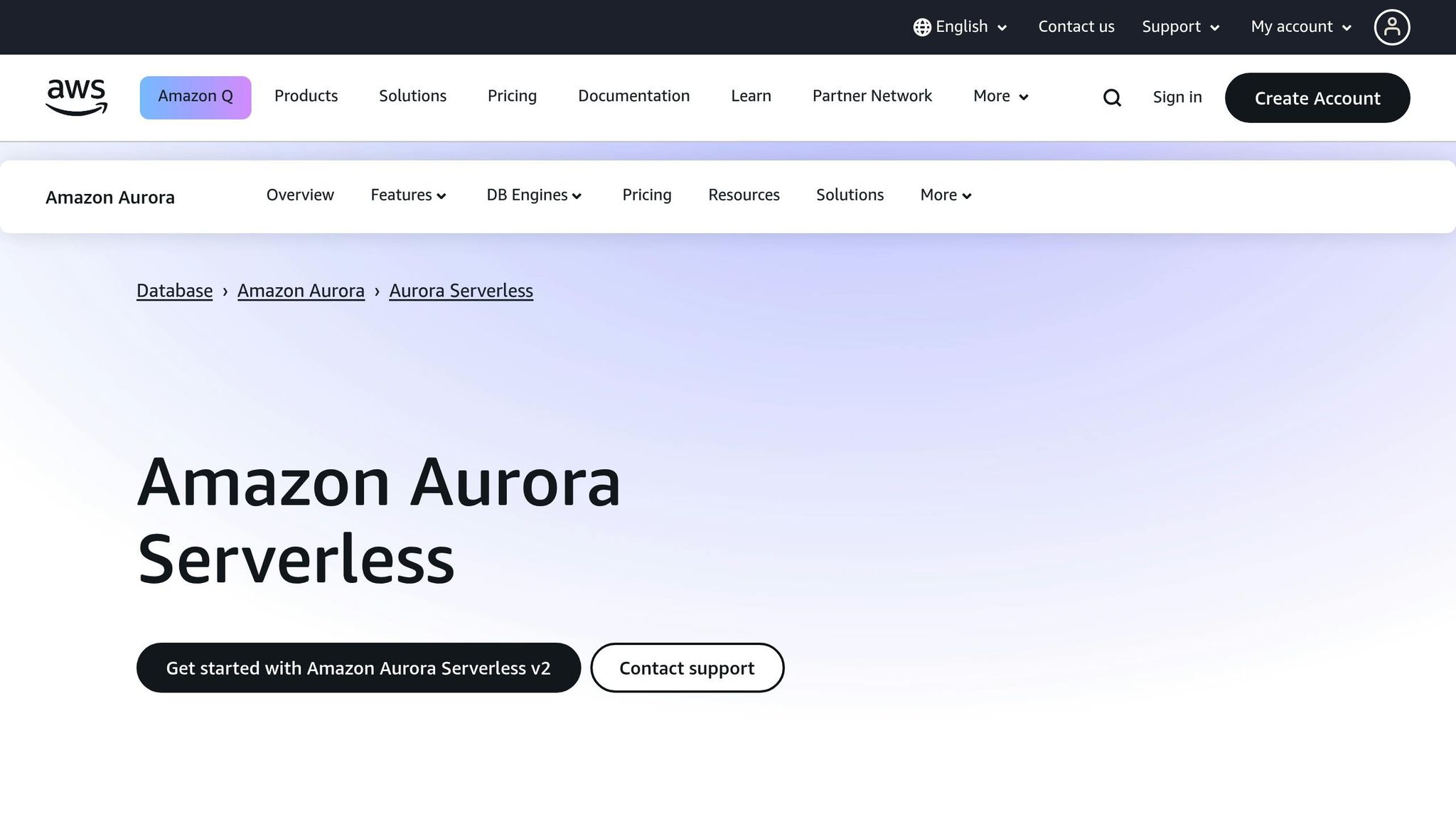Open the Amazon Q button
This screenshot has width=1456, height=819.
point(196,97)
